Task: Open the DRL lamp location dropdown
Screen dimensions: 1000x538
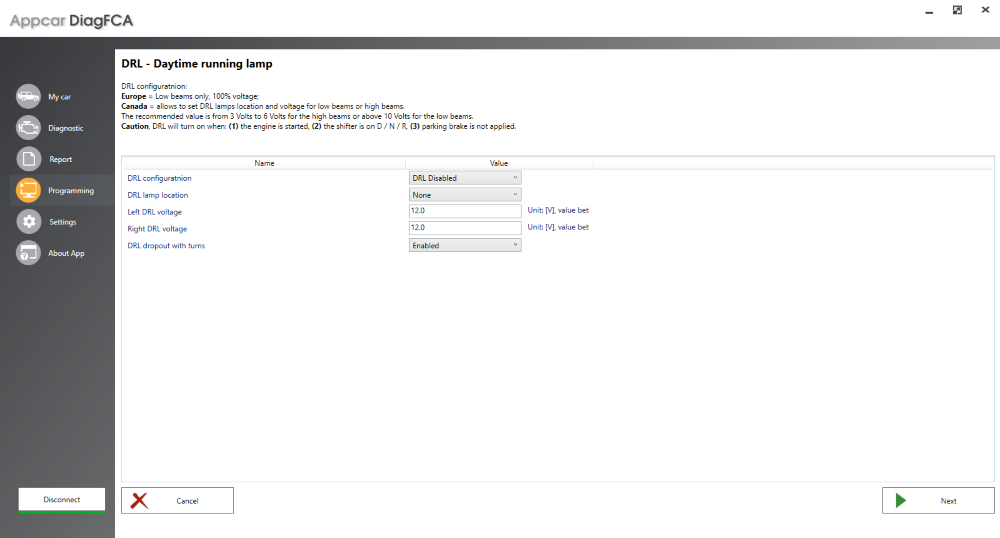Action: point(465,195)
